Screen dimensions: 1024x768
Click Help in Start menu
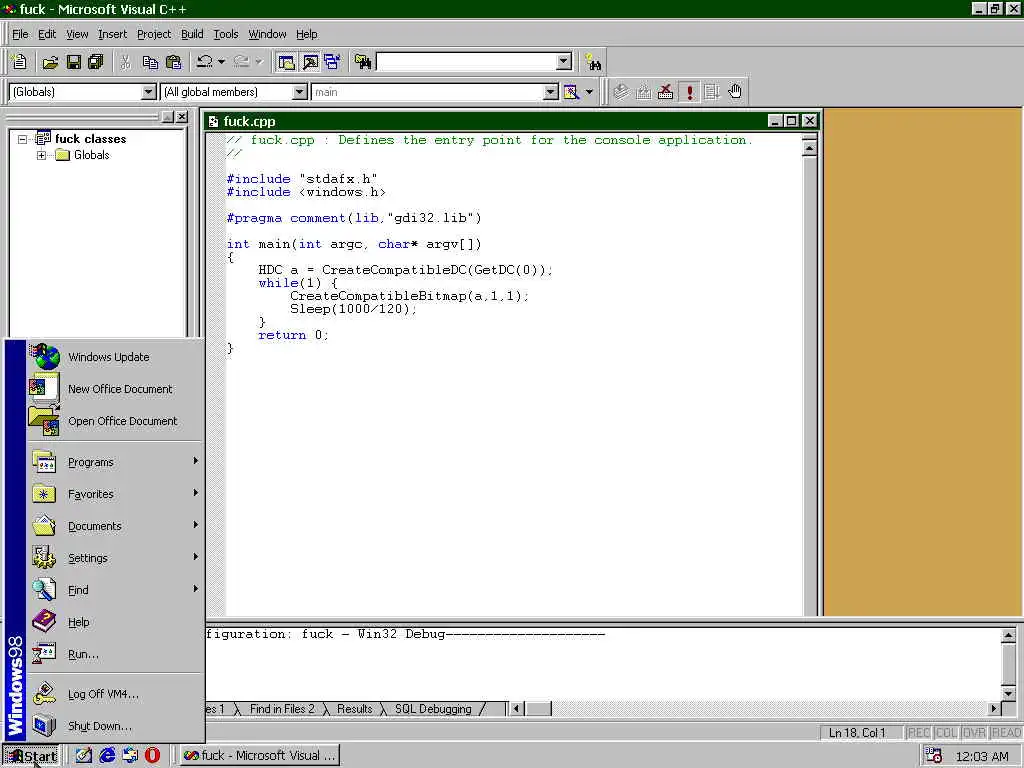click(116, 622)
